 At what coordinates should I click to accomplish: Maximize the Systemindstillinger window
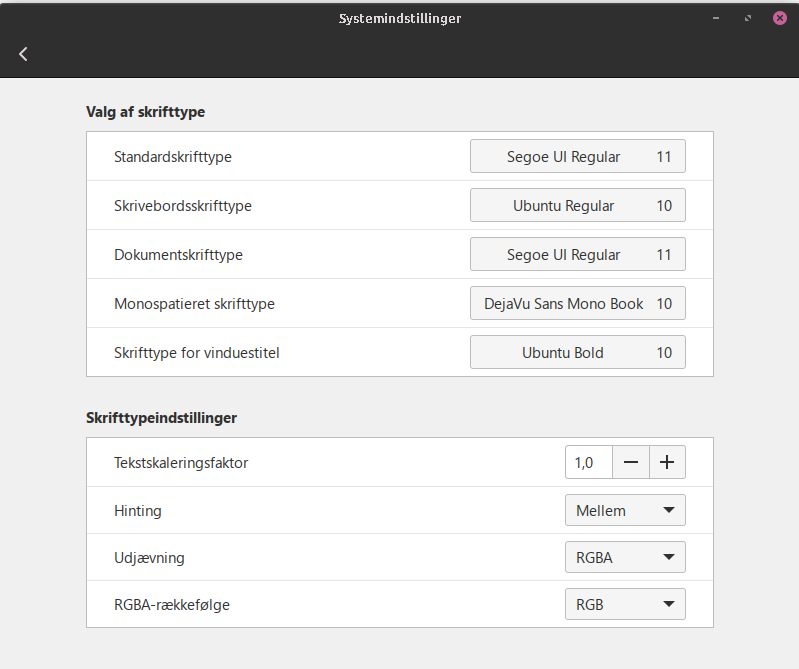tap(747, 18)
